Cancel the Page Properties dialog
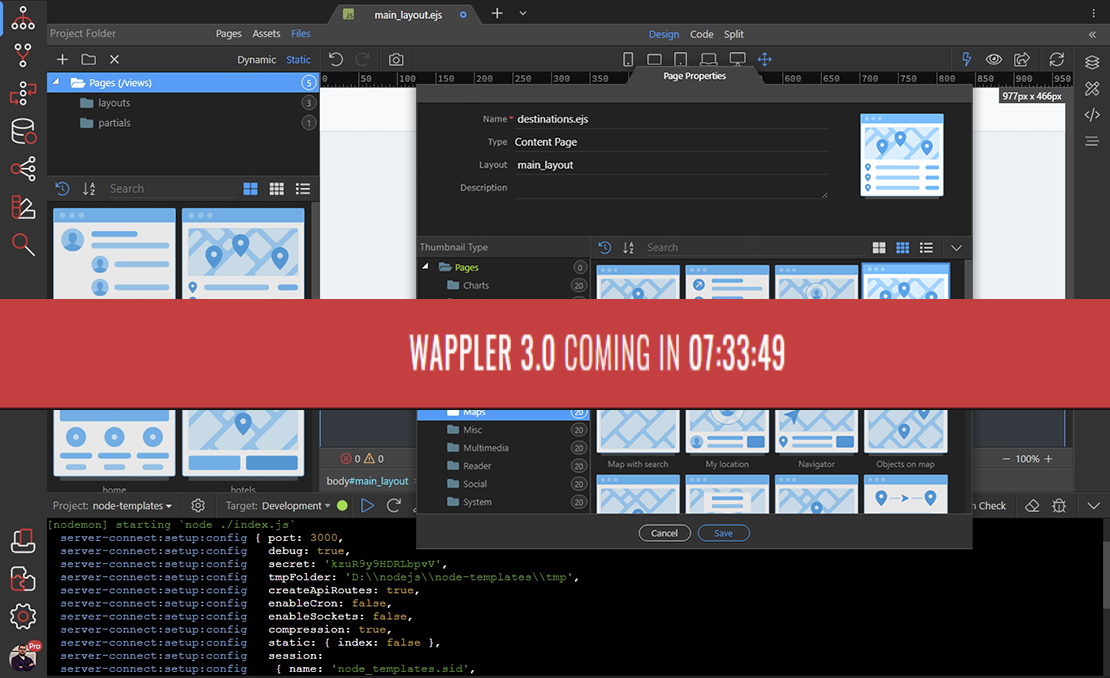 click(664, 533)
